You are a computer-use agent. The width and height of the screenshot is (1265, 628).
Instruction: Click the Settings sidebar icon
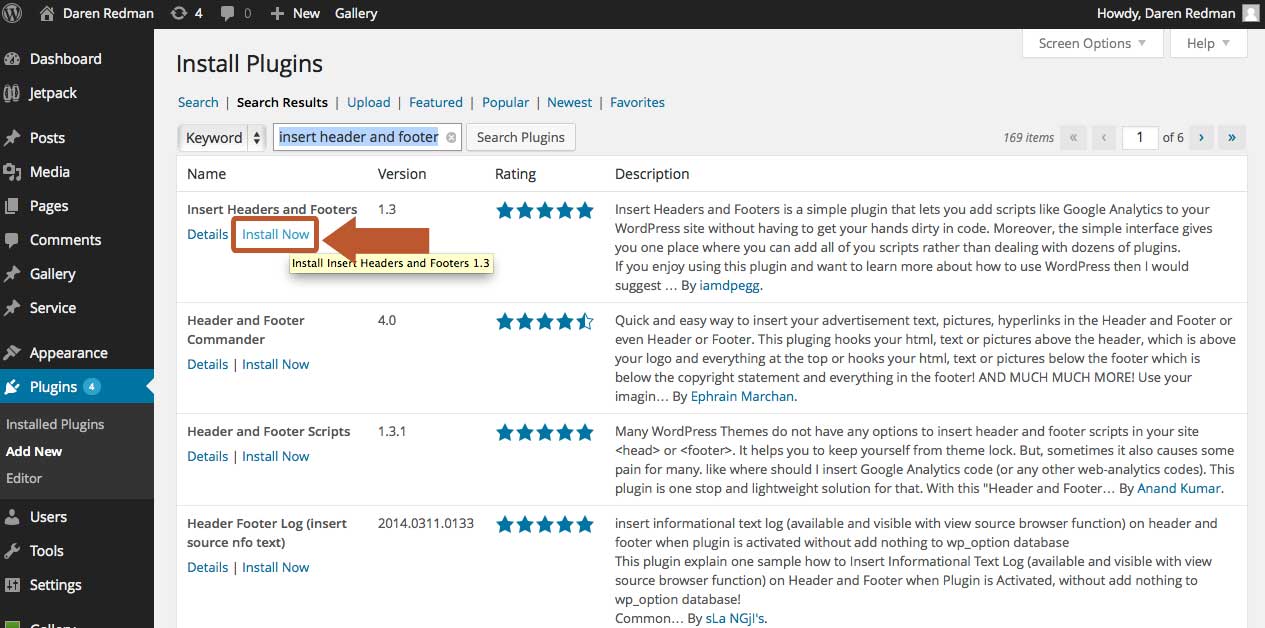pos(13,585)
